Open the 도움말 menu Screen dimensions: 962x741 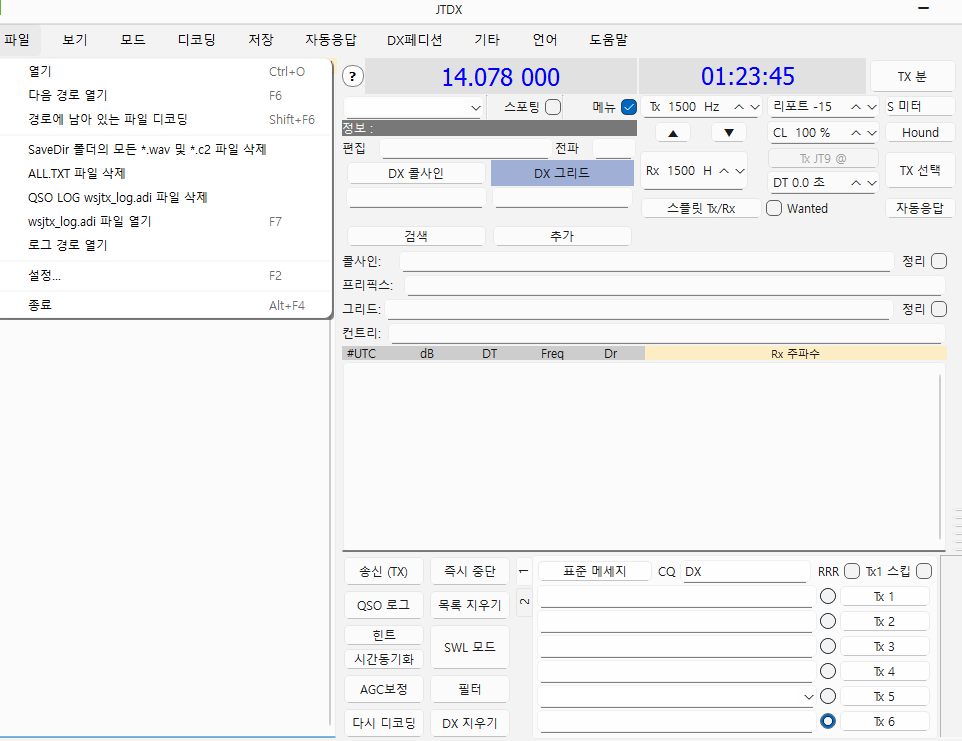click(609, 40)
